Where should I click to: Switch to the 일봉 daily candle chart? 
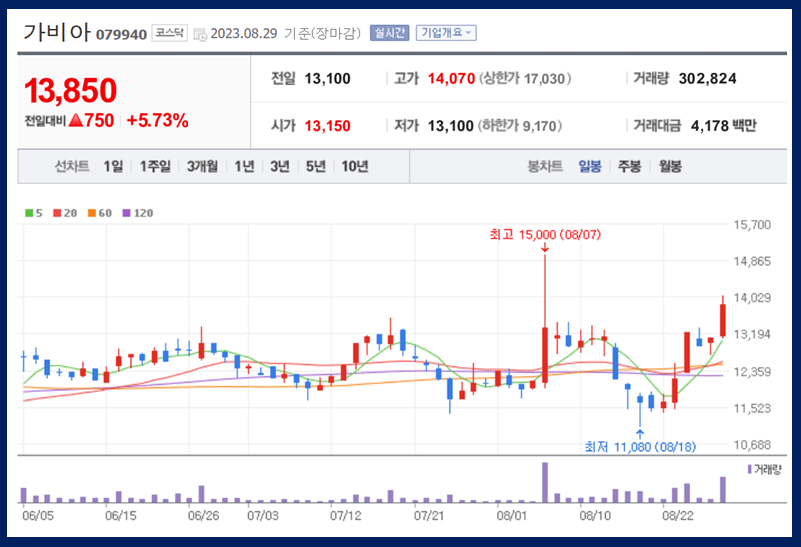coord(590,167)
